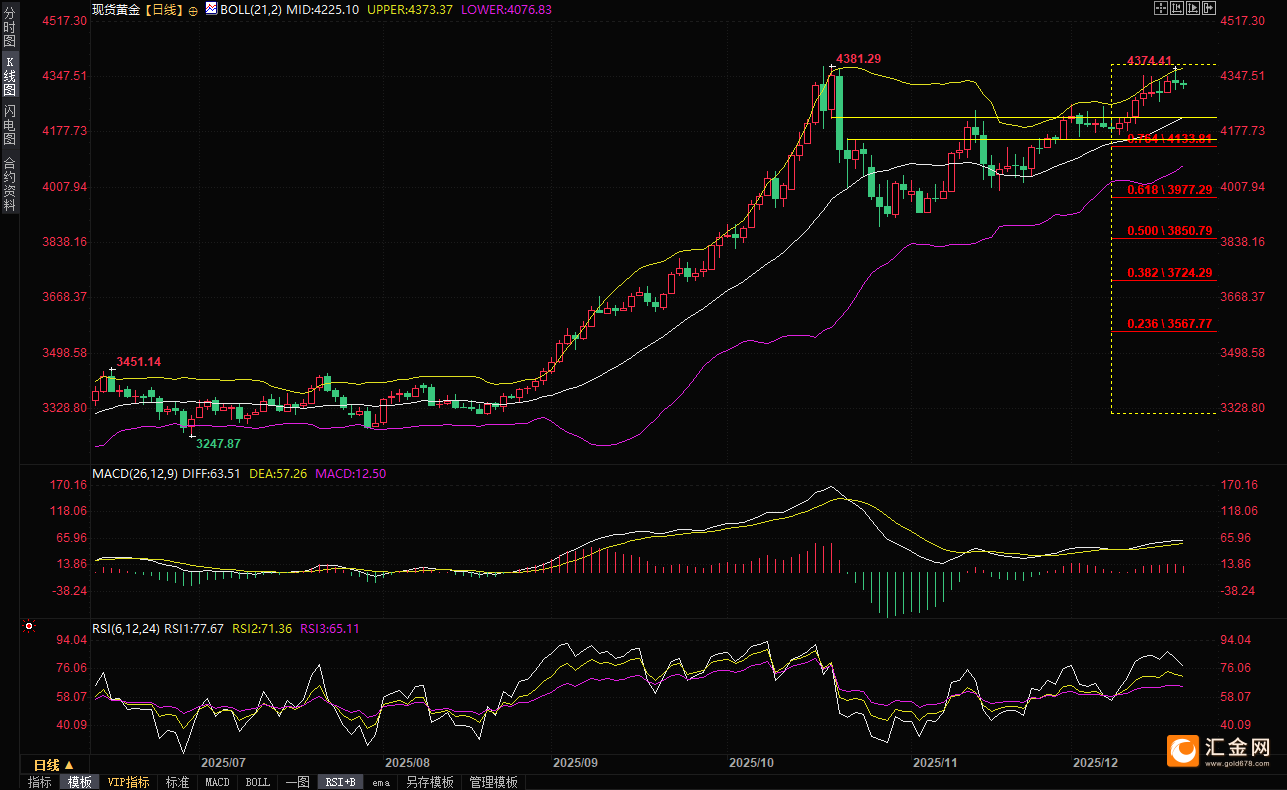The height and width of the screenshot is (790, 1287).
Task: Select the MACD template
Action: click(217, 782)
